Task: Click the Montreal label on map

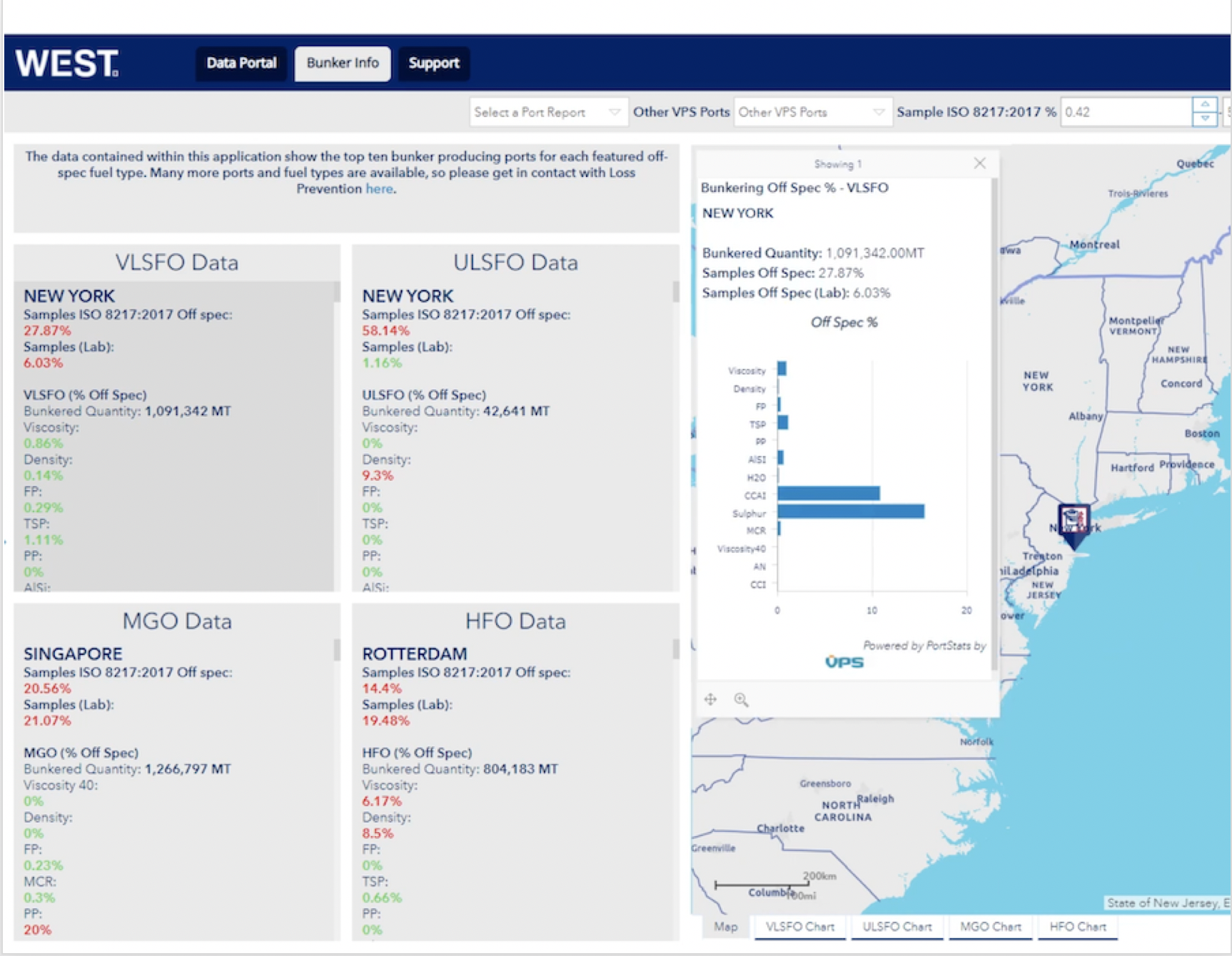Action: pyautogui.click(x=1094, y=245)
